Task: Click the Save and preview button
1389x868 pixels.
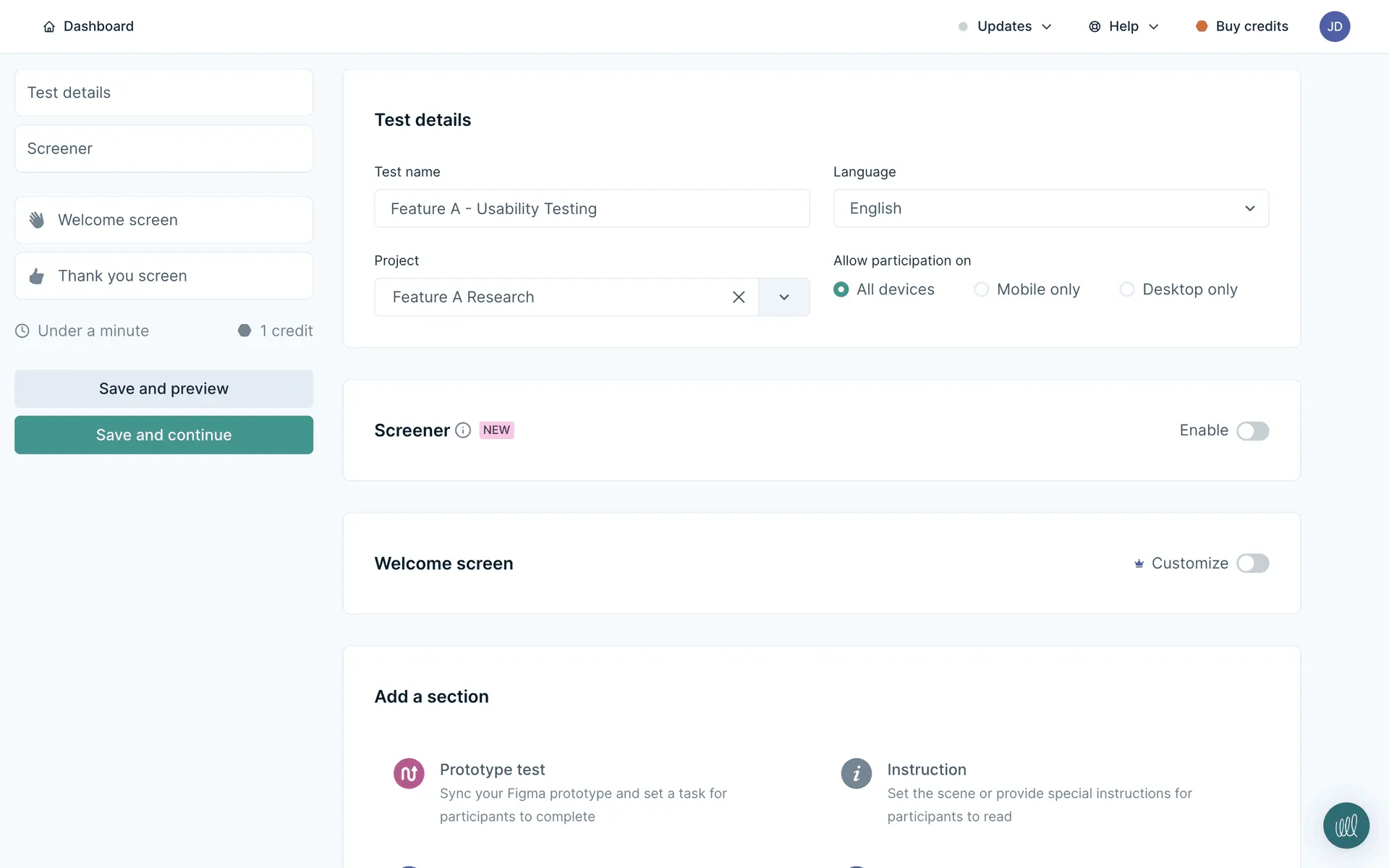Action: click(x=163, y=388)
